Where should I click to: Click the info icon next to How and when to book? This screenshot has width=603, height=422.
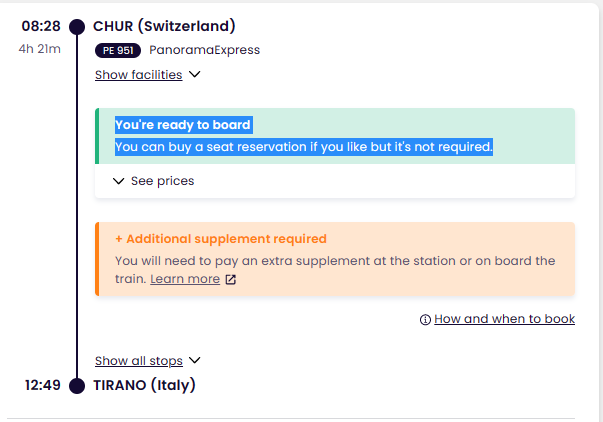click(x=425, y=319)
